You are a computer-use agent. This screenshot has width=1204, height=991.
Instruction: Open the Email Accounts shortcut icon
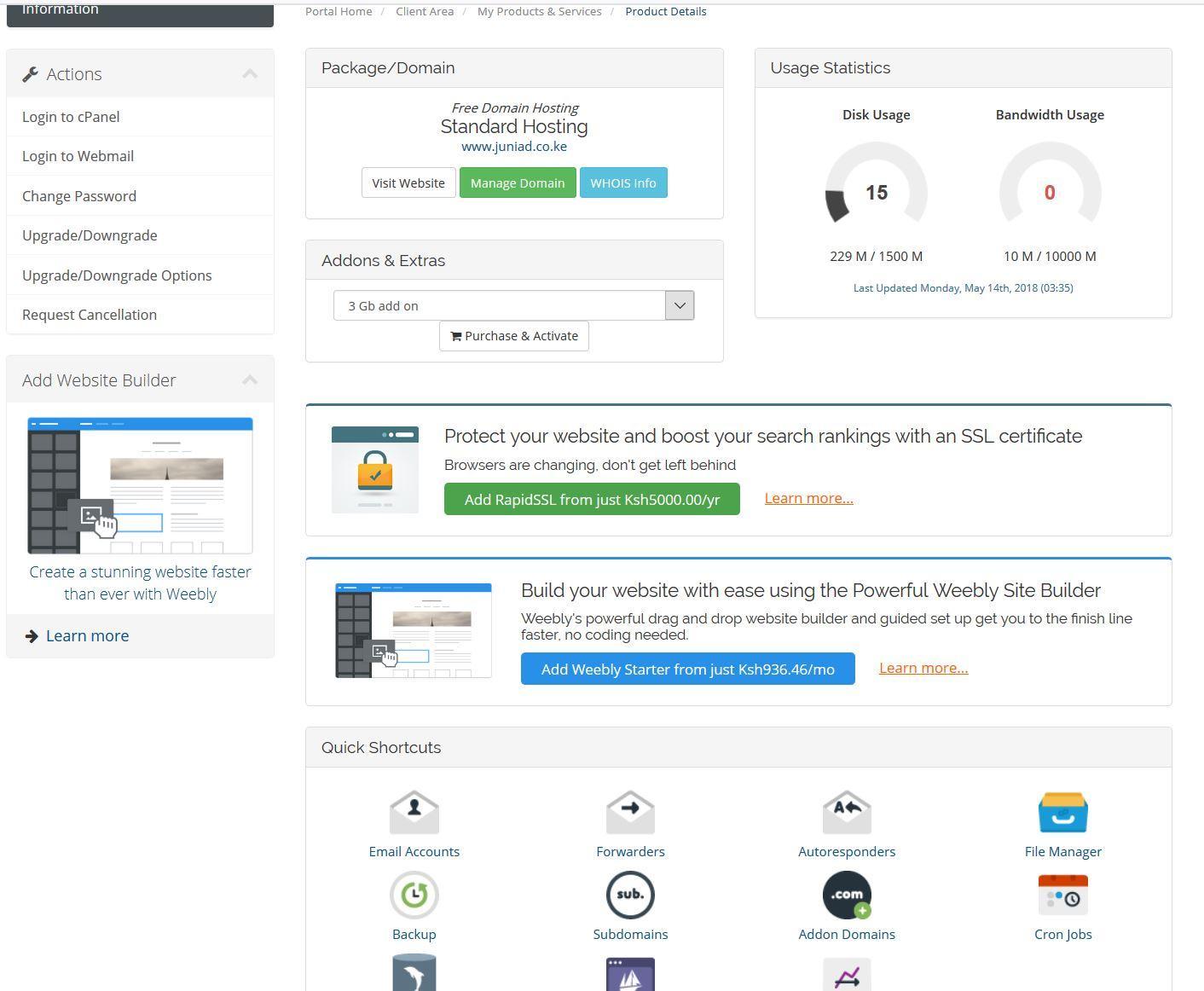[414, 813]
